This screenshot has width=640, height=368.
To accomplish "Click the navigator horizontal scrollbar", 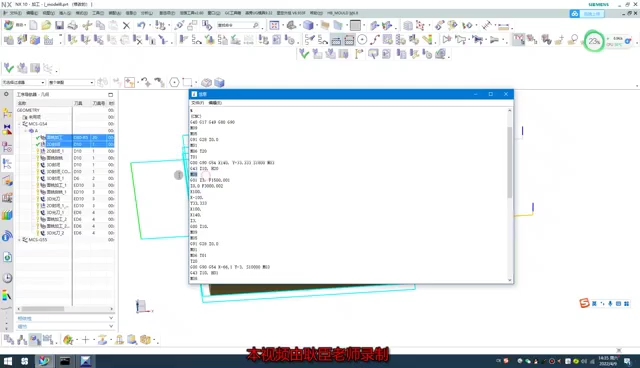I will coord(65,309).
